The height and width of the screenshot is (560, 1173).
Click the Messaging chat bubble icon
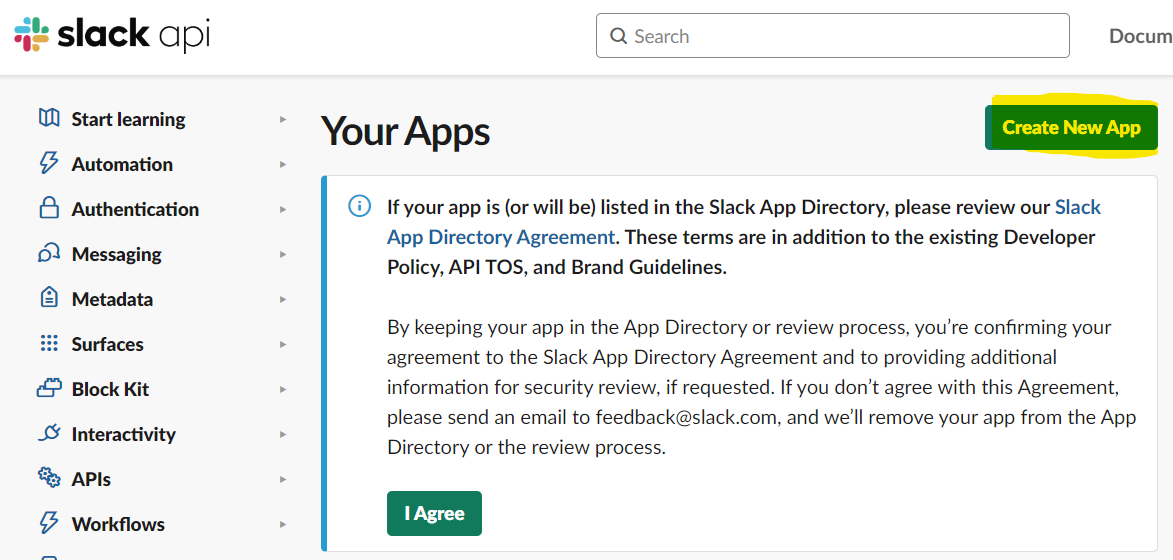[49, 253]
